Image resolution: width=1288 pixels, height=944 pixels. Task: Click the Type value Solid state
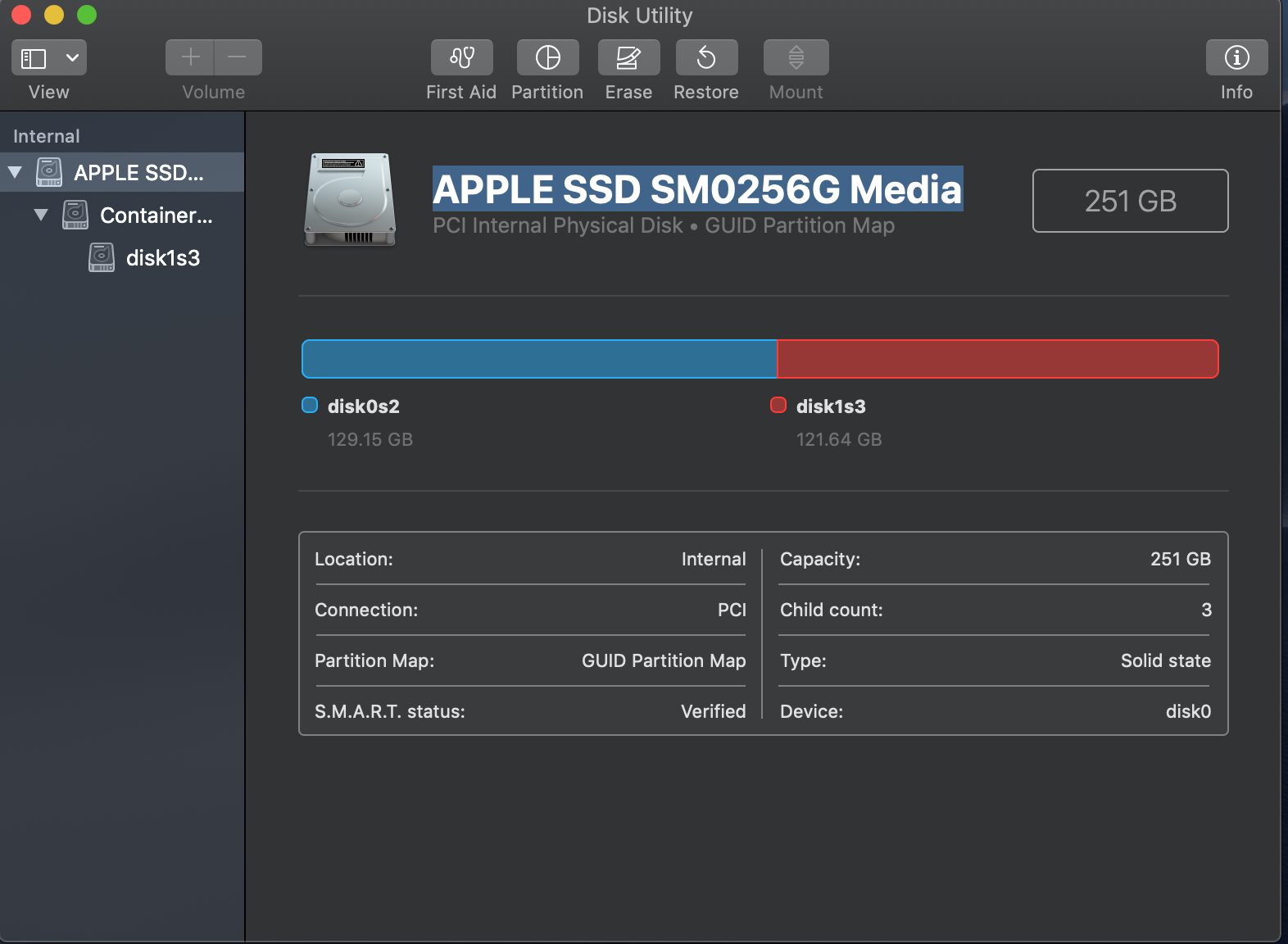[1166, 660]
